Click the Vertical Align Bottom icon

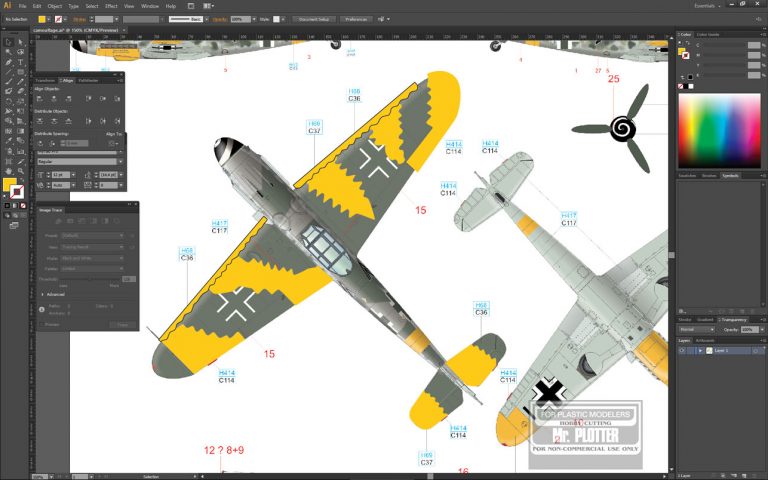(117, 98)
